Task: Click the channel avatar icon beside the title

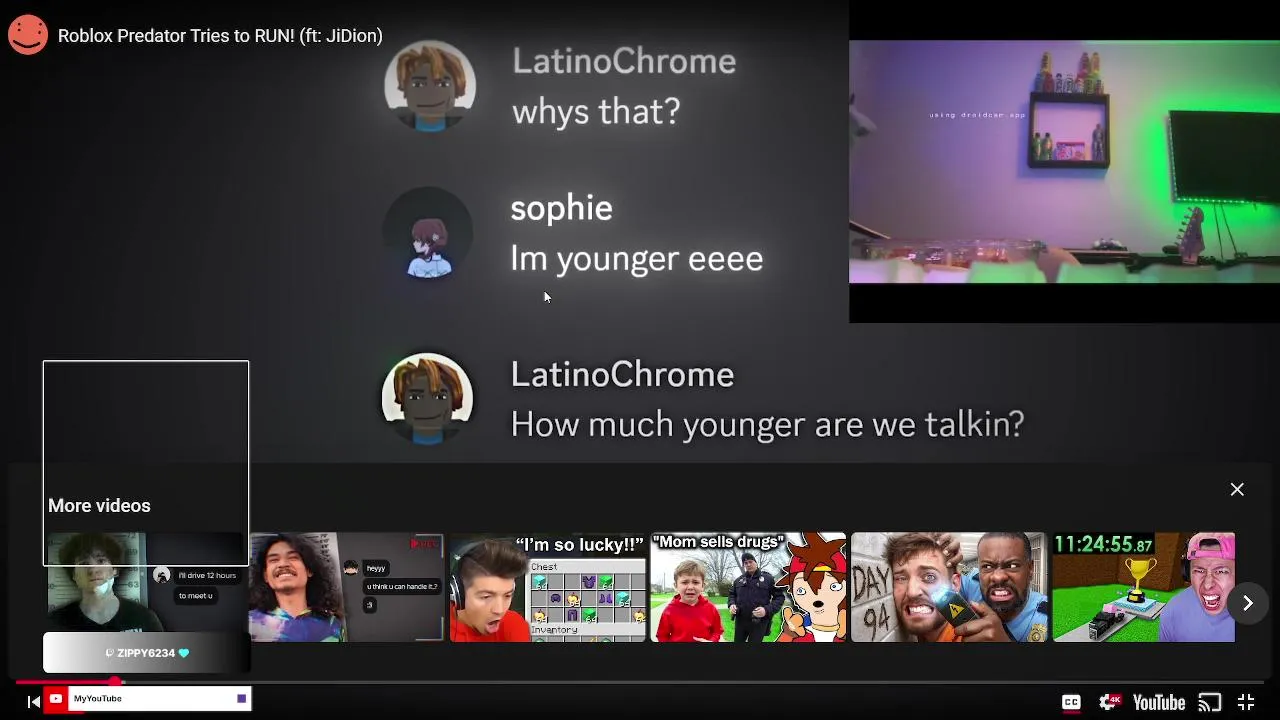Action: [28, 35]
